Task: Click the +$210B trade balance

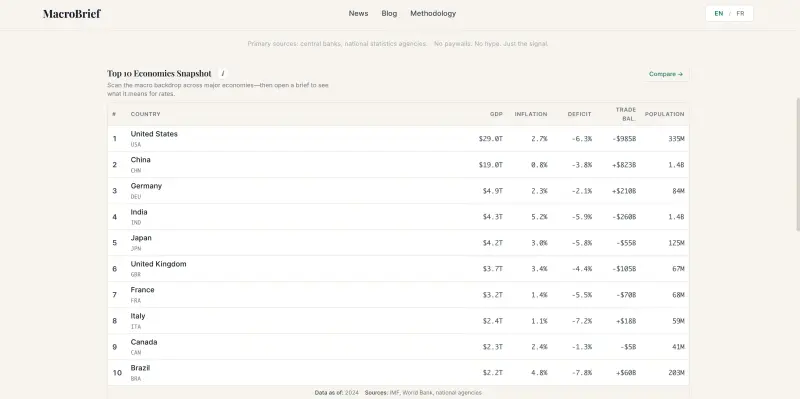Action: click(x=624, y=191)
